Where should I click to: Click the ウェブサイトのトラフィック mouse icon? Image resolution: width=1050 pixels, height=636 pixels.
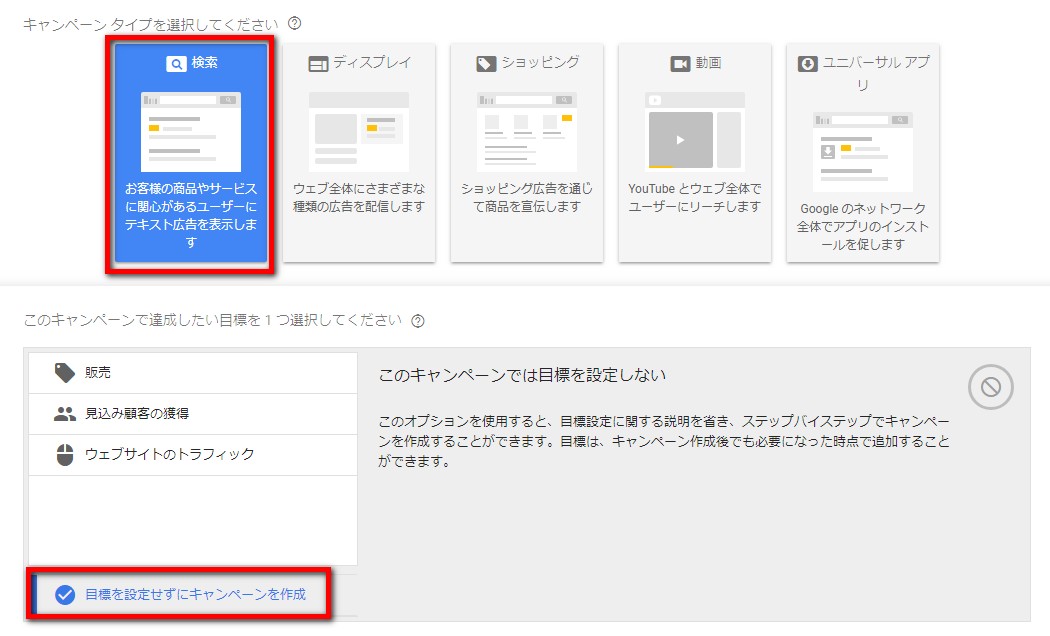coord(65,455)
